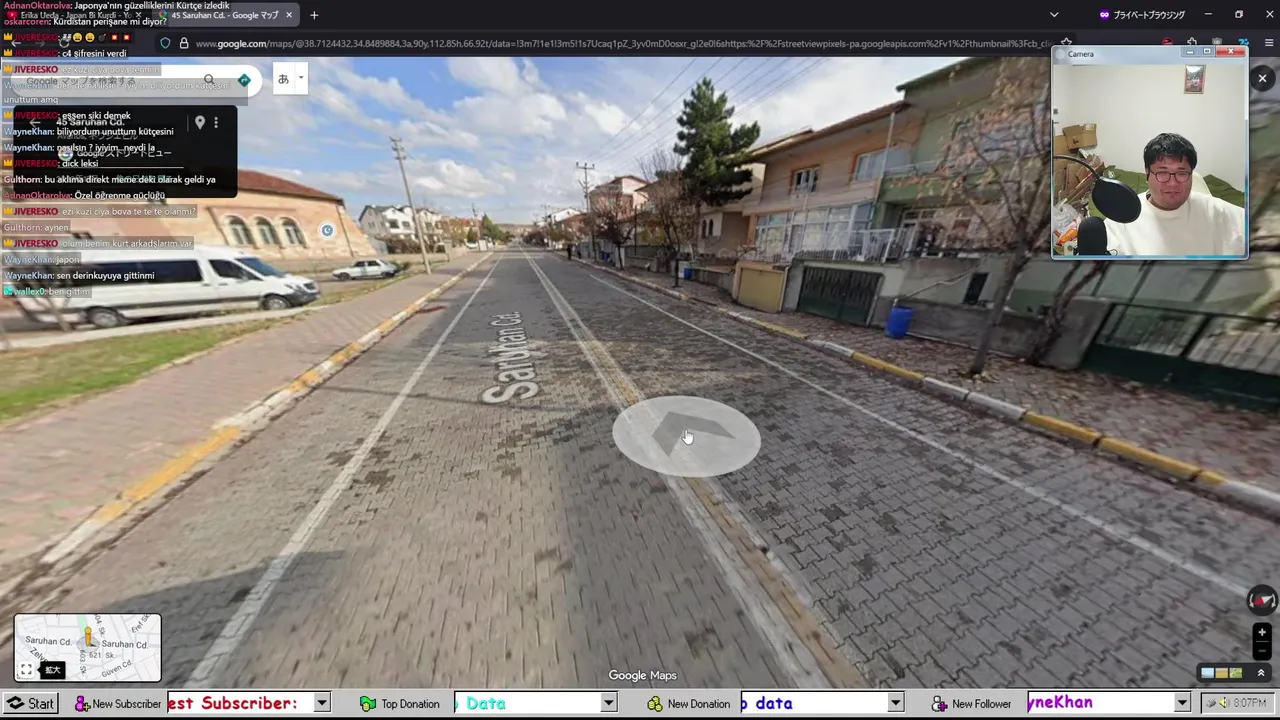Click the 45 Saruhan Cd. title in the card
This screenshot has width=1280, height=720.
90,122
